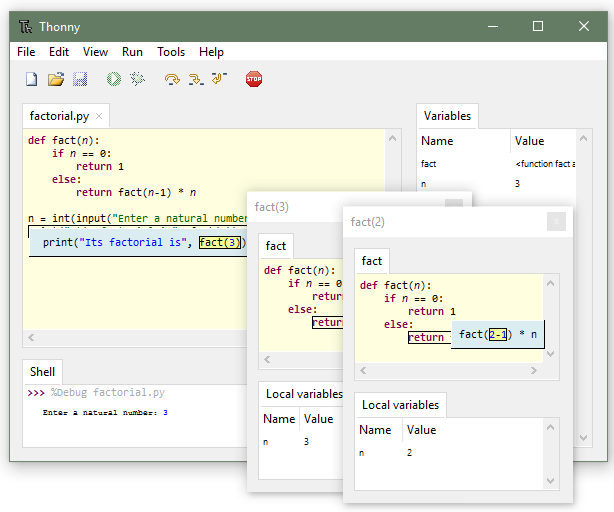Open the Run menu
Screen dimensions: 614x512
[x=132, y=52]
